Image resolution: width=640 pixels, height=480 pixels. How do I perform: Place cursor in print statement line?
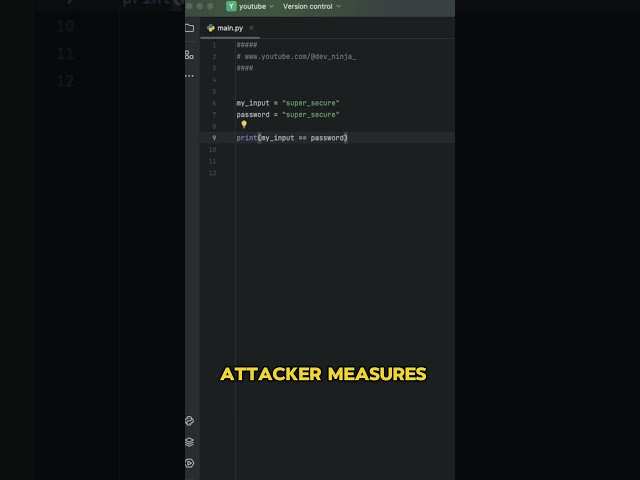coord(292,138)
